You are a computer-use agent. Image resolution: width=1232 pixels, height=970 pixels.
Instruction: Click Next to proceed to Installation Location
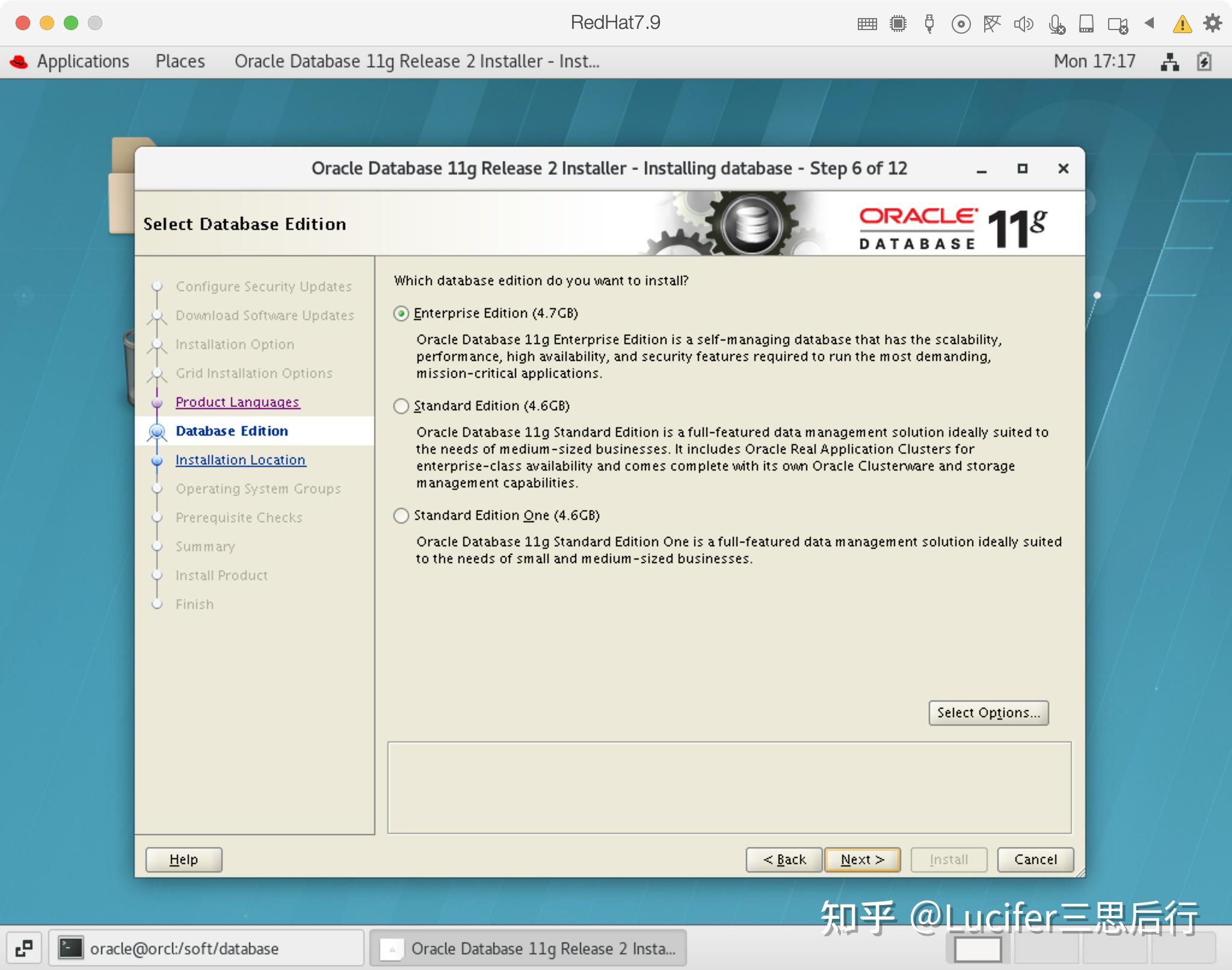pyautogui.click(x=861, y=859)
